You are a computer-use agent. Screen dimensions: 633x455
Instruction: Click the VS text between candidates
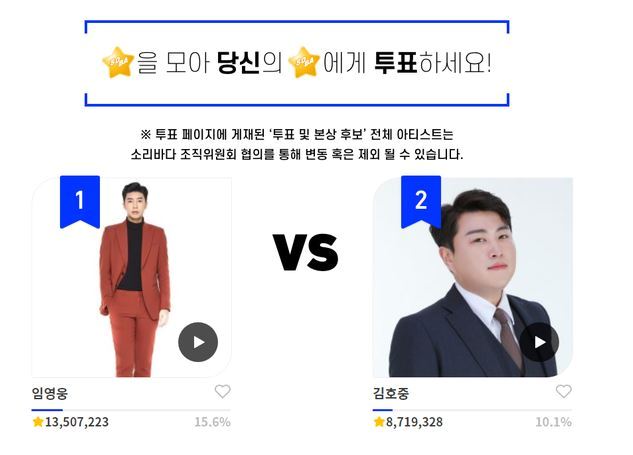pyautogui.click(x=306, y=252)
